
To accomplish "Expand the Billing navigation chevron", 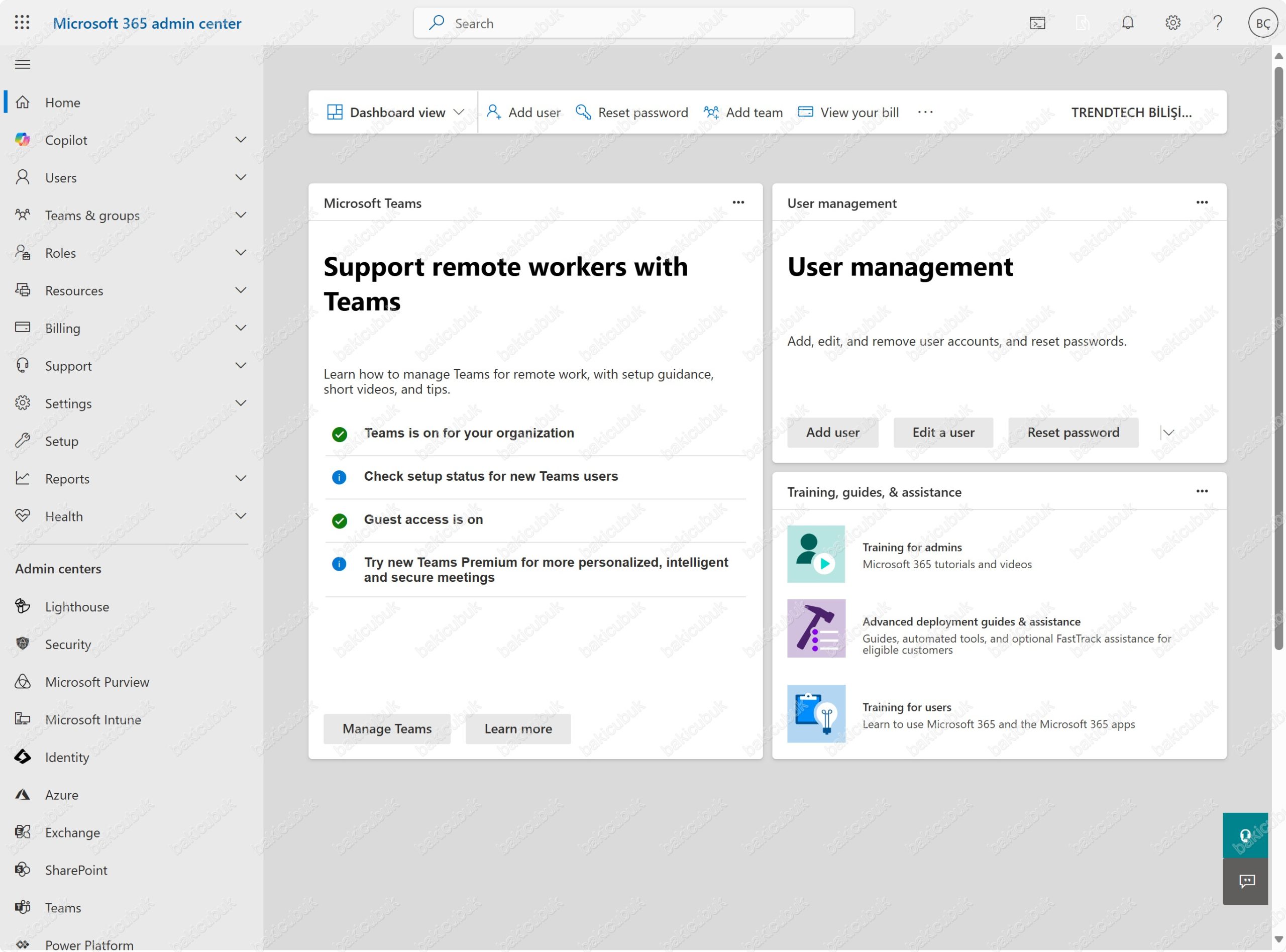I will click(x=241, y=328).
